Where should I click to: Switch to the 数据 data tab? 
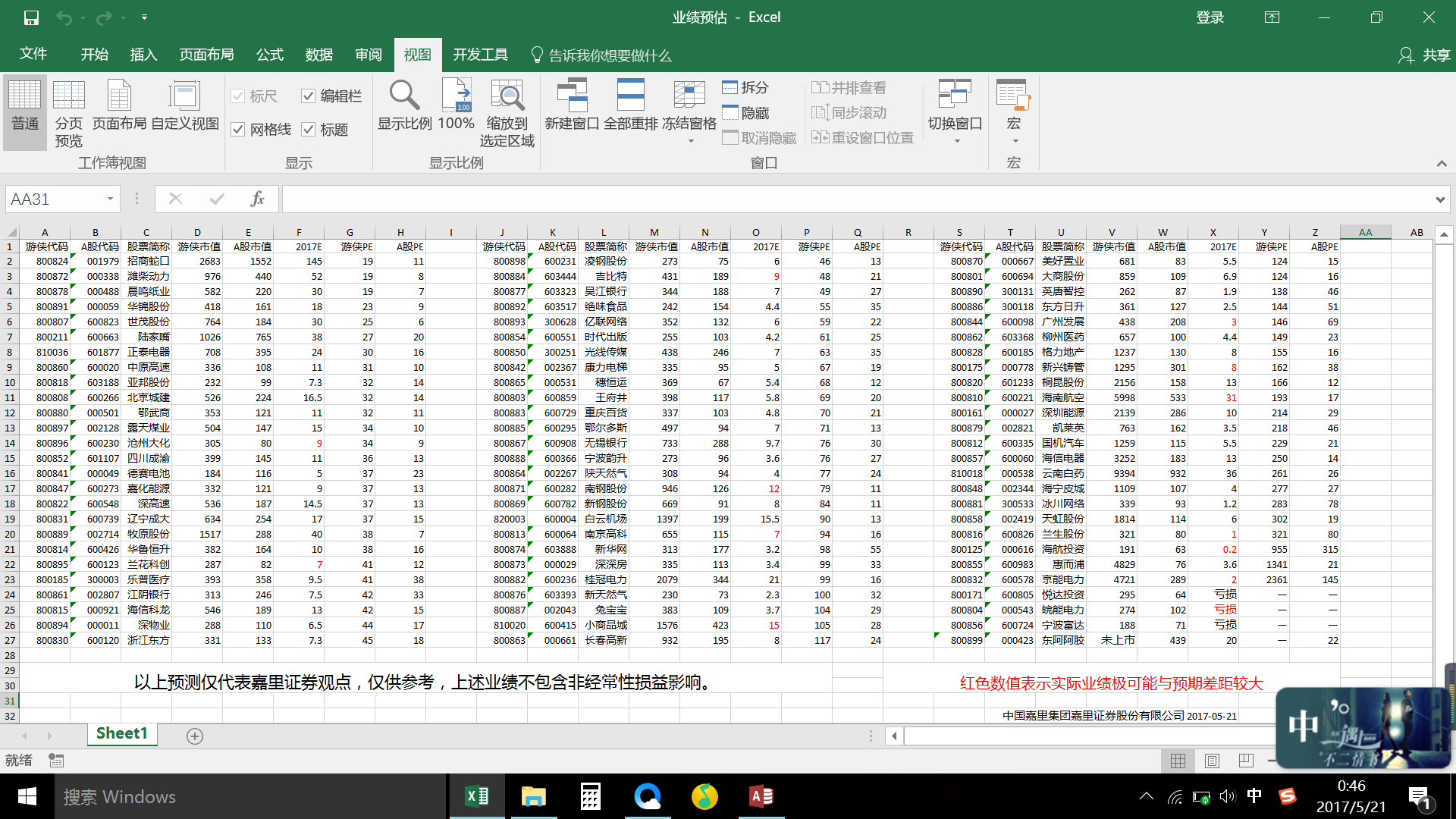pyautogui.click(x=318, y=55)
